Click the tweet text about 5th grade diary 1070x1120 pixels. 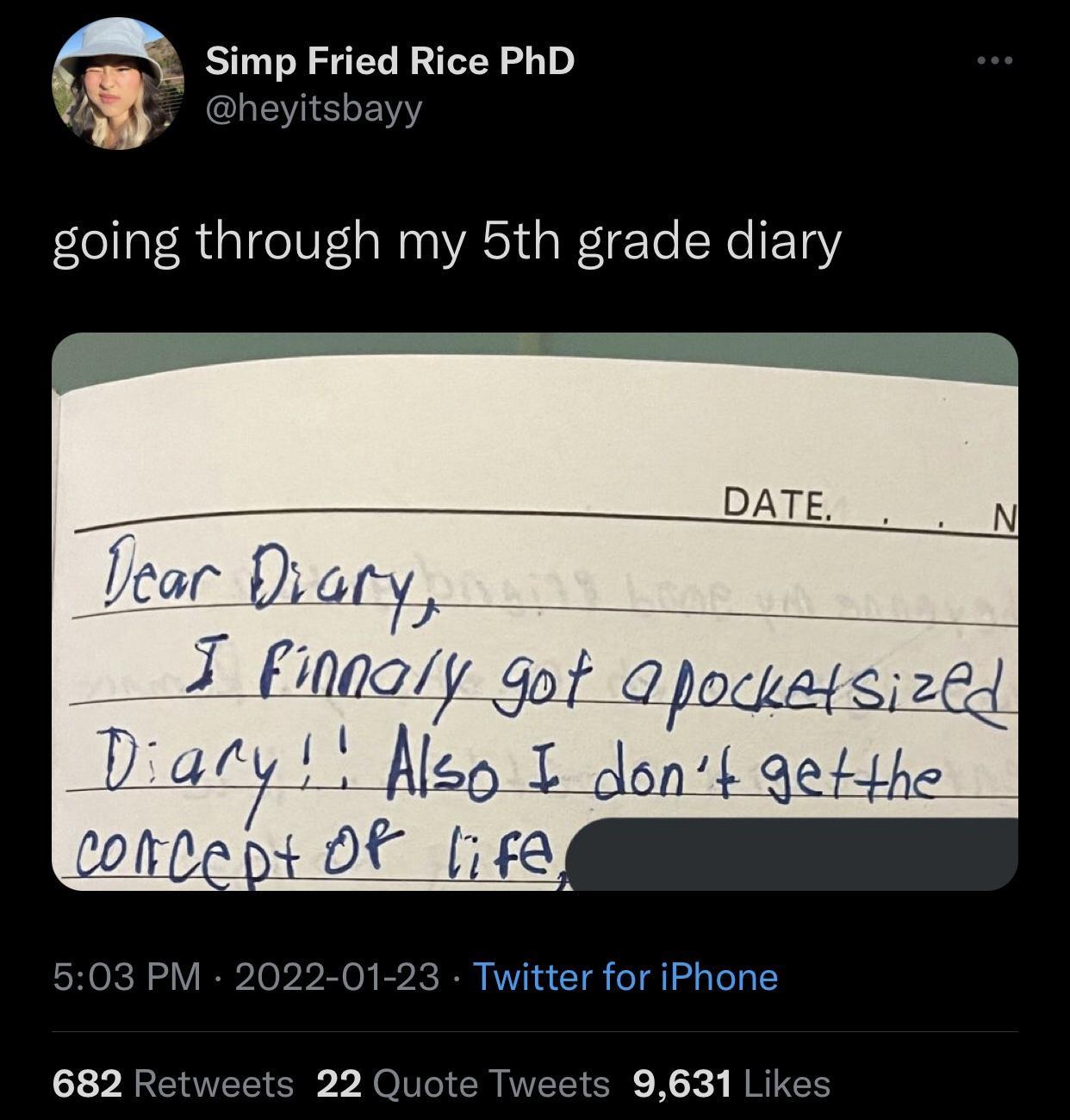point(446,242)
